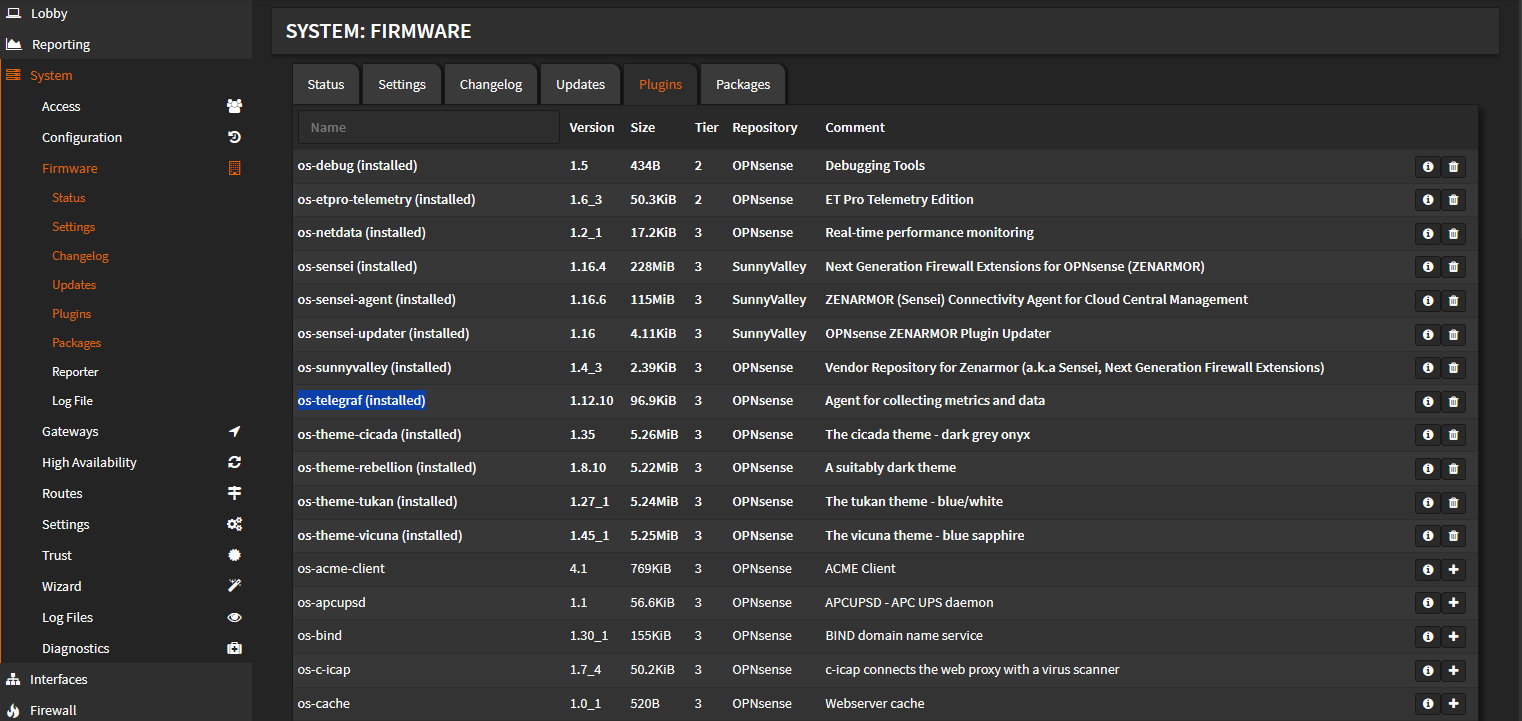Delete the os-sensei plugin

point(1453,267)
